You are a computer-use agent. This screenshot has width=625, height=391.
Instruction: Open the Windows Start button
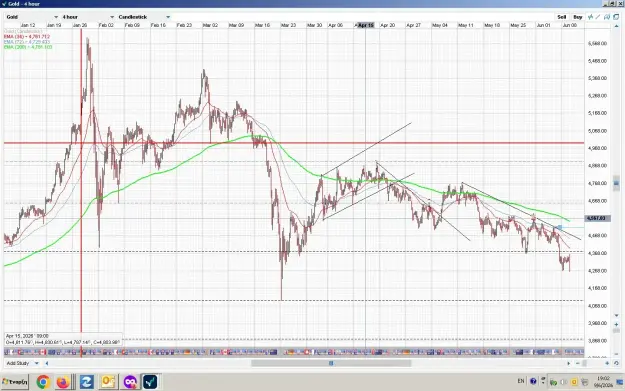point(15,382)
